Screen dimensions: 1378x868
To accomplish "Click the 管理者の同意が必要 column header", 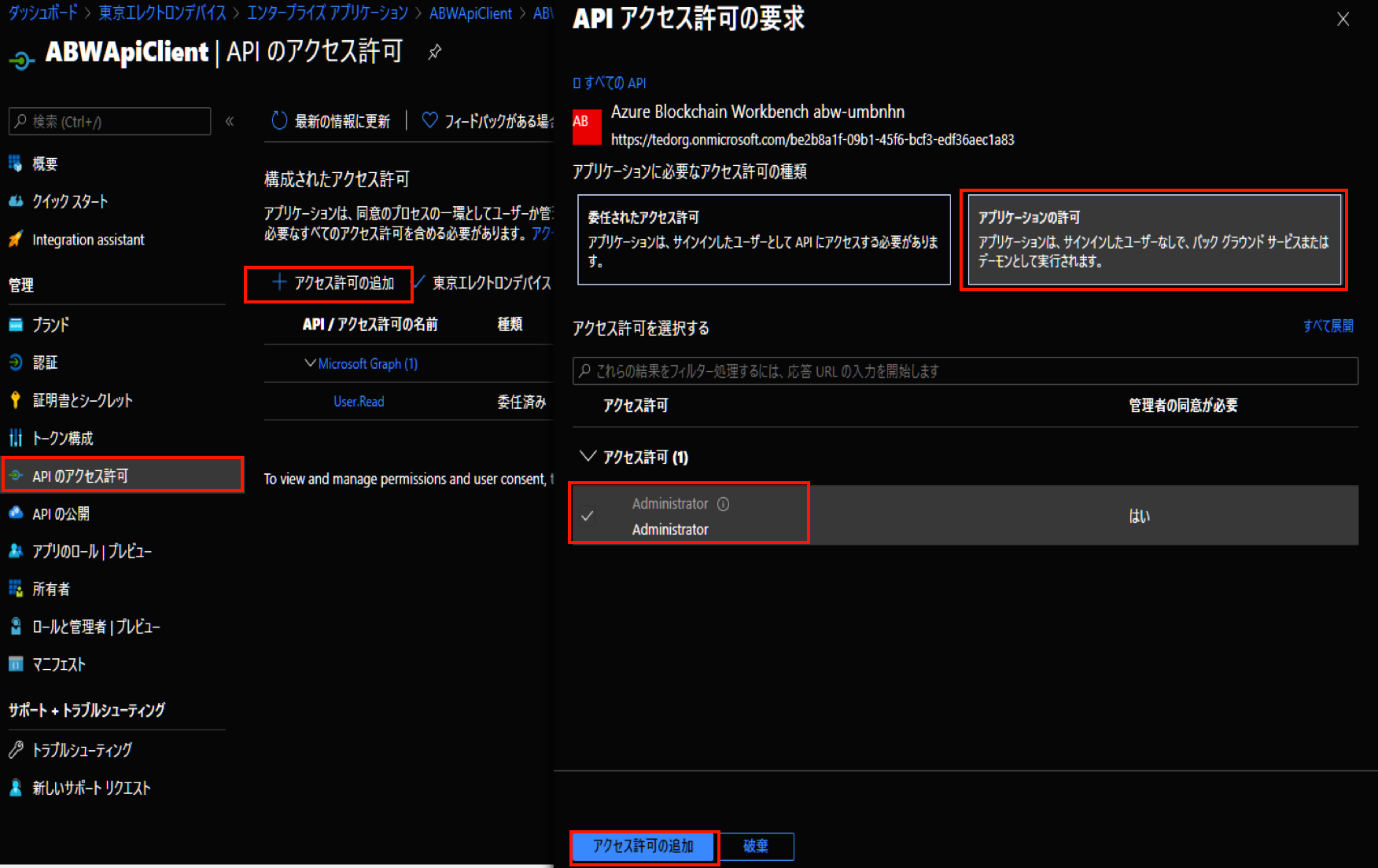I will click(1183, 406).
